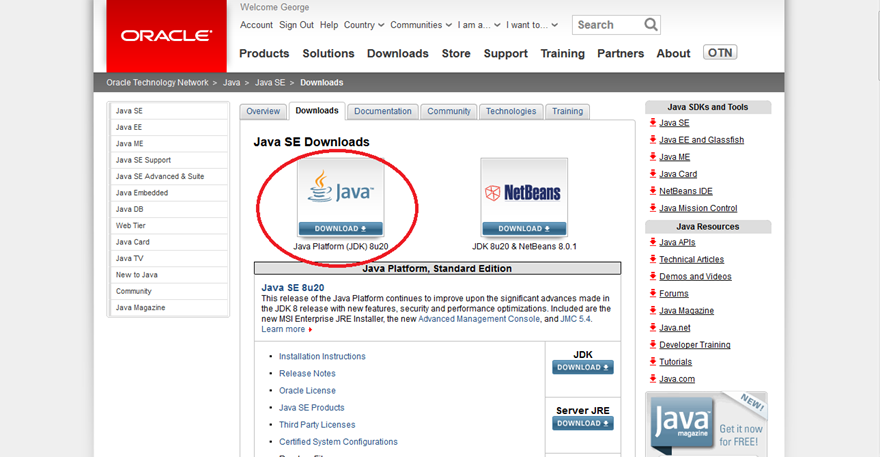Click the Java Platform JDK logo image
Screen dimensions: 880x457
(x=341, y=190)
